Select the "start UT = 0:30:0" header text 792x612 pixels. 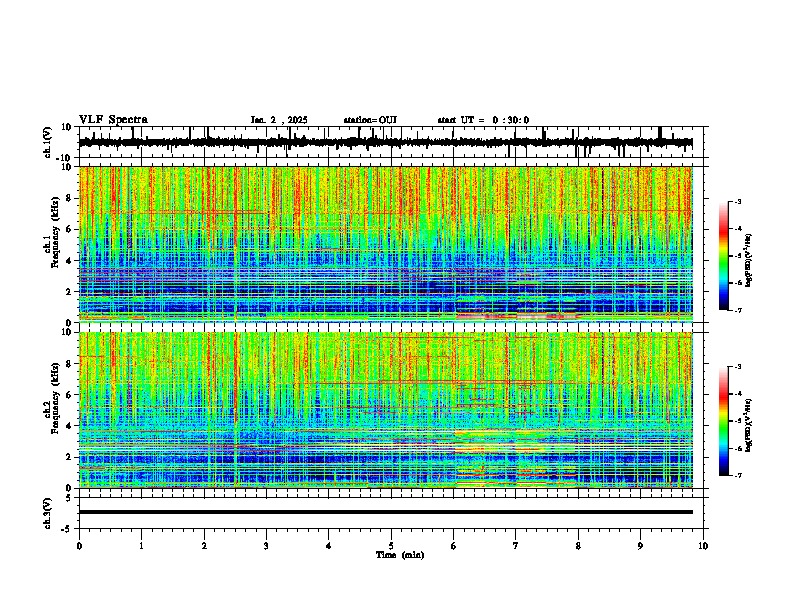483,120
